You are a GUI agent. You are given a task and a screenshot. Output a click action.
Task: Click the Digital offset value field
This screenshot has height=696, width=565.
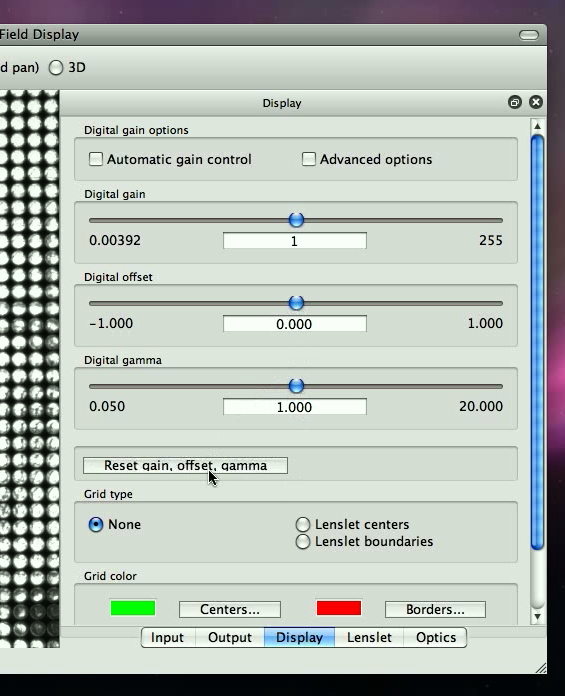coord(295,324)
